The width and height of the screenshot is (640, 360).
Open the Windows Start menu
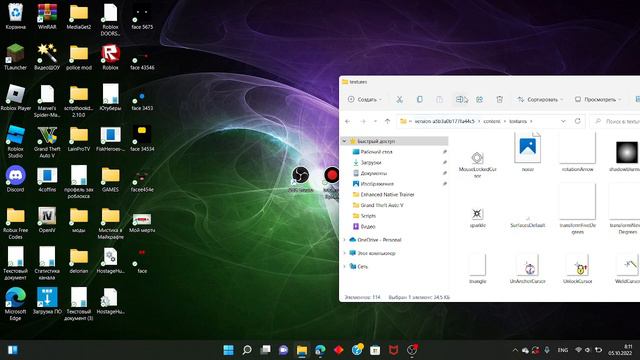click(x=229, y=350)
